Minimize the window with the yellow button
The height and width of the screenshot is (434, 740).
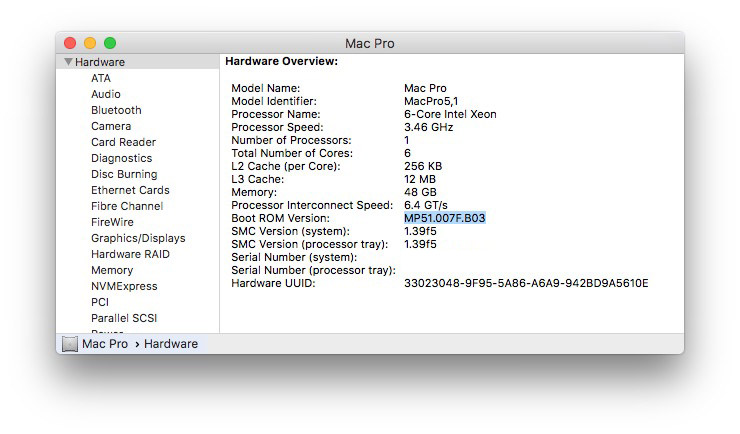pyautogui.click(x=90, y=43)
